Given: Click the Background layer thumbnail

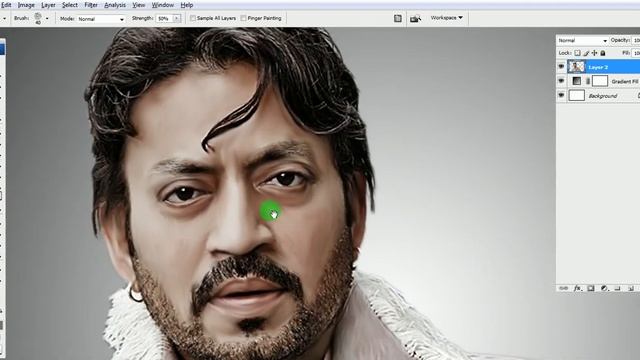Looking at the screenshot, I should [577, 95].
